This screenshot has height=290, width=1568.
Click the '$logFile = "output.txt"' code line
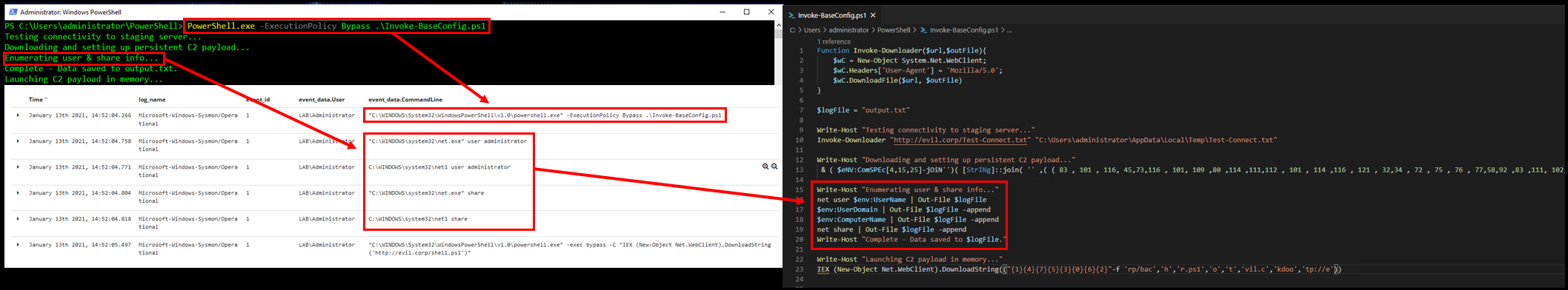[863, 110]
